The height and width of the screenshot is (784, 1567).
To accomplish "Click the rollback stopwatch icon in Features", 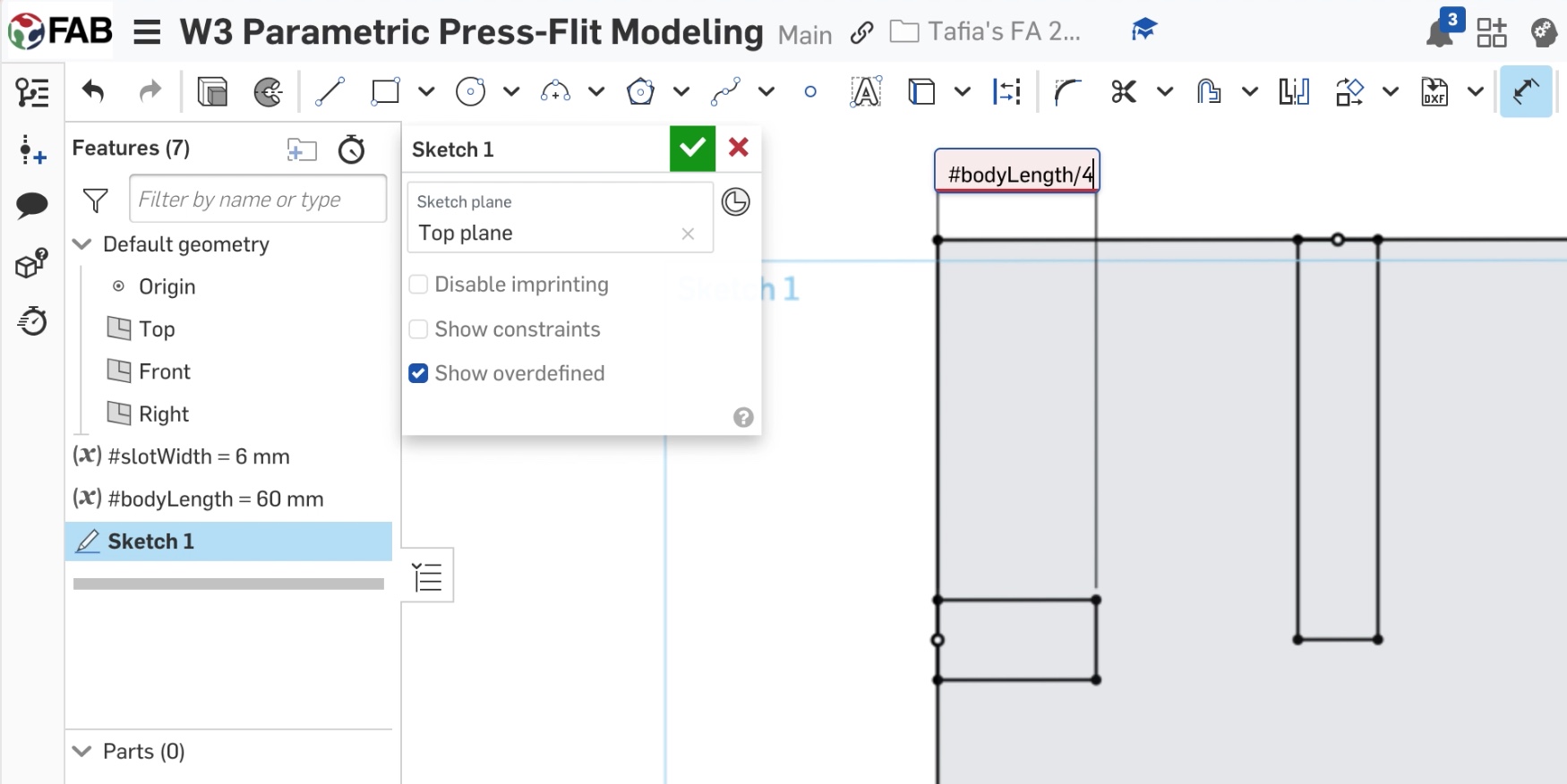I will point(351,149).
